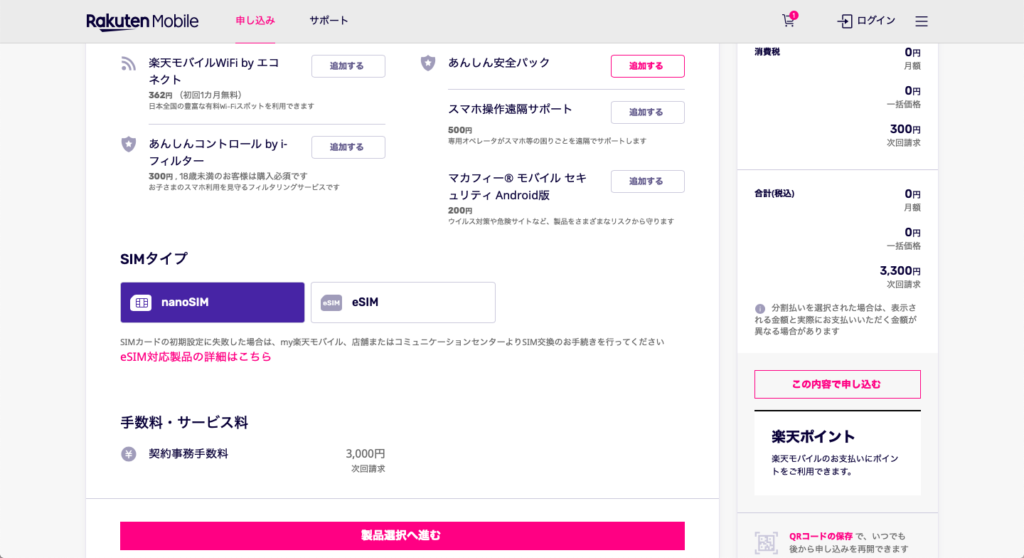Click the 300円 tax amount
The width and height of the screenshot is (1024, 558).
click(x=905, y=129)
